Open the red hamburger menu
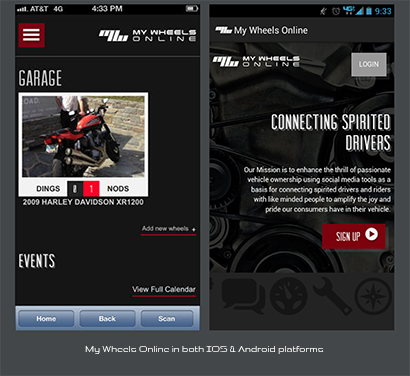Image resolution: width=410 pixels, height=376 pixels. click(31, 35)
